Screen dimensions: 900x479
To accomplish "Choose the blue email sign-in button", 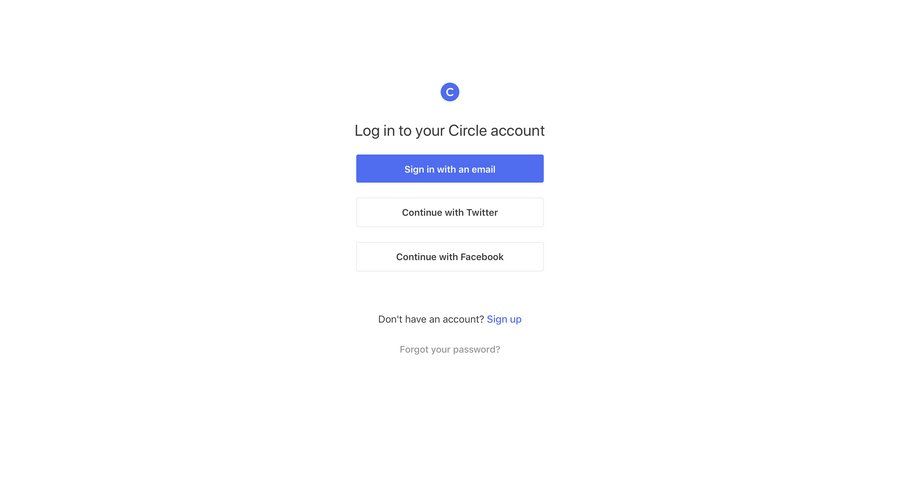I will (x=449, y=169).
